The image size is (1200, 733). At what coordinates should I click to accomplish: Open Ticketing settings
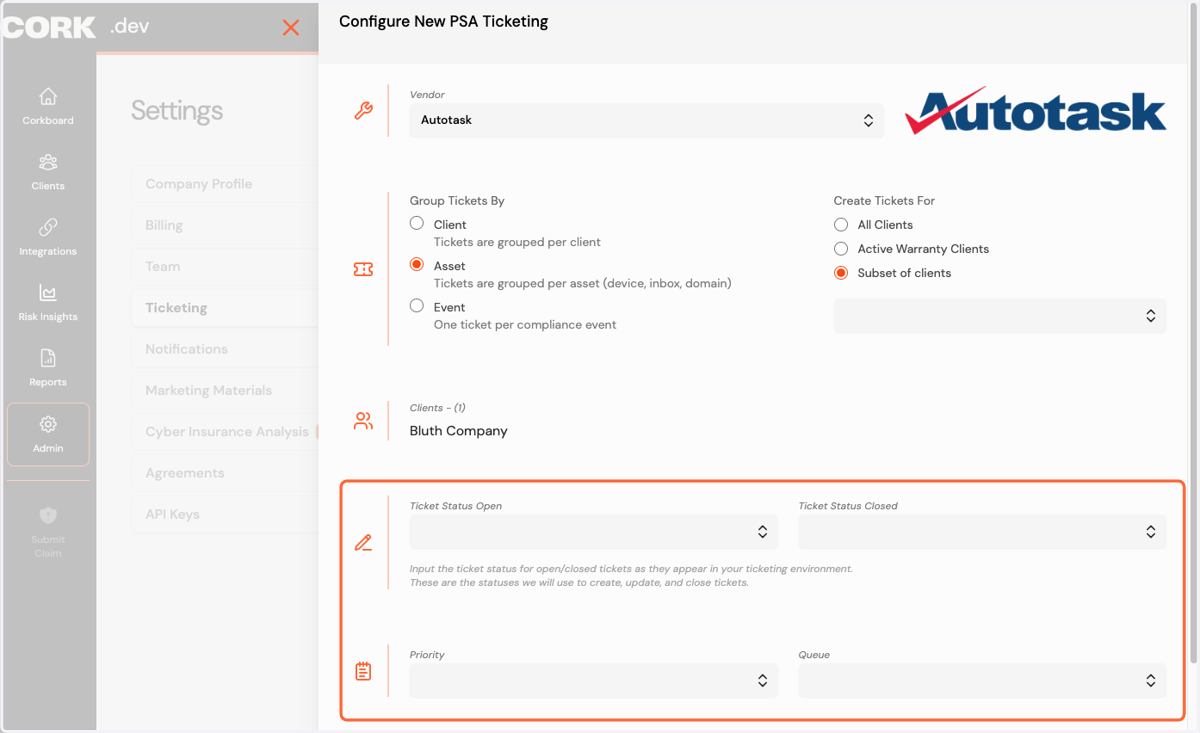point(176,307)
